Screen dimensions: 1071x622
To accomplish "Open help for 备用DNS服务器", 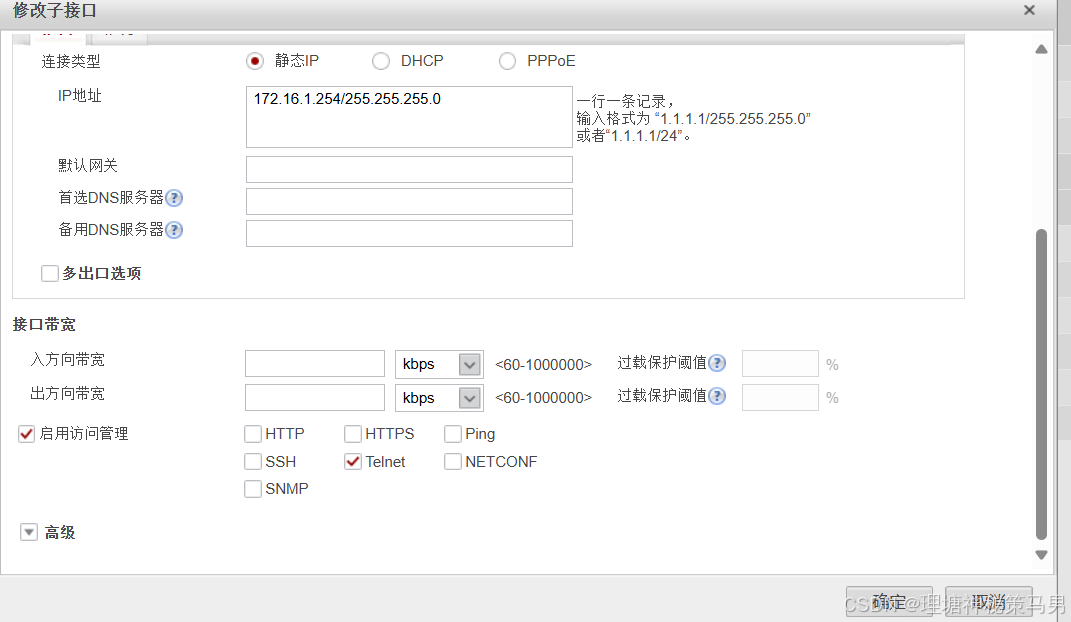I will click(174, 230).
